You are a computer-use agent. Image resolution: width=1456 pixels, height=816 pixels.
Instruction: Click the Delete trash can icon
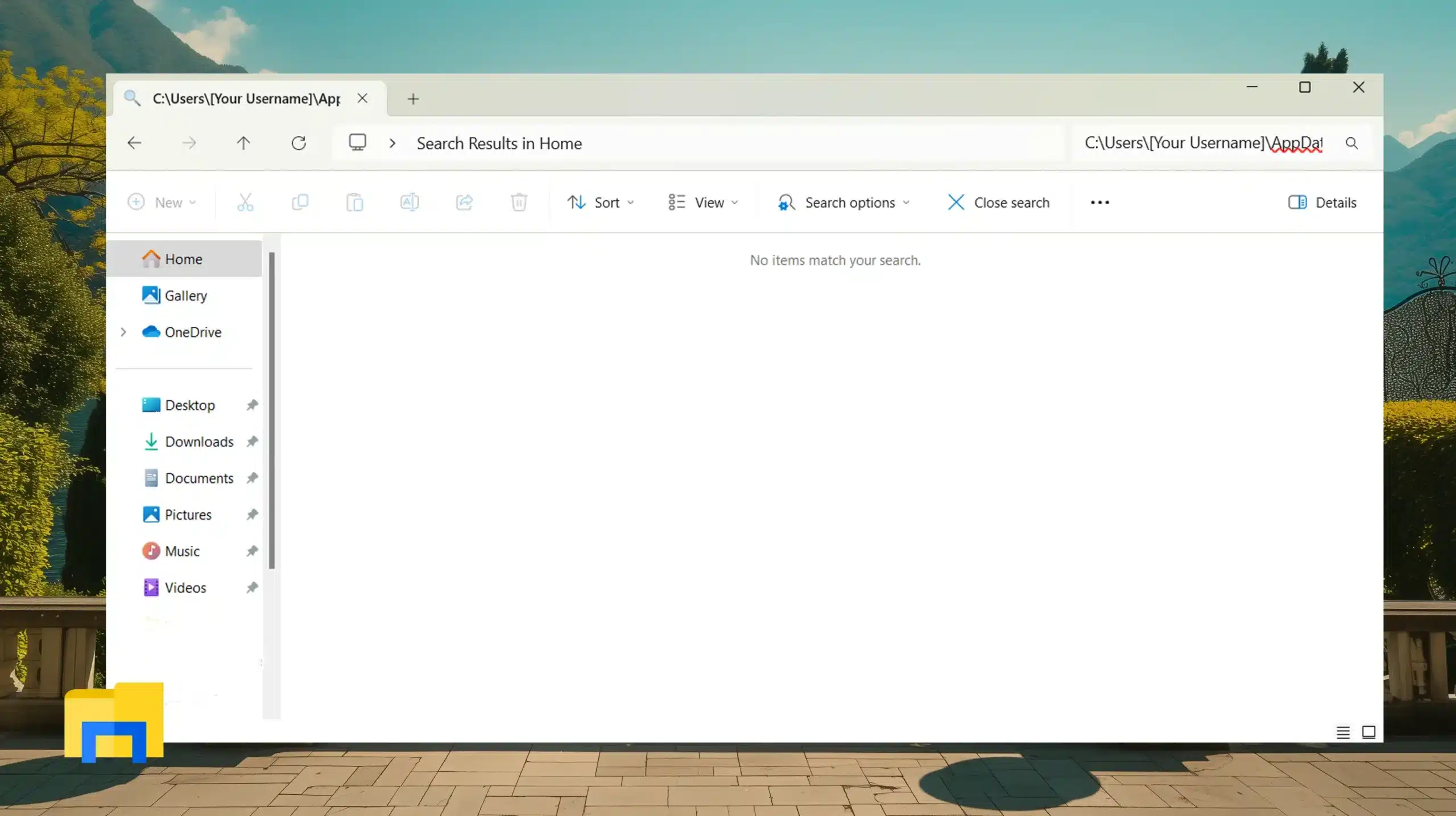[x=519, y=202]
